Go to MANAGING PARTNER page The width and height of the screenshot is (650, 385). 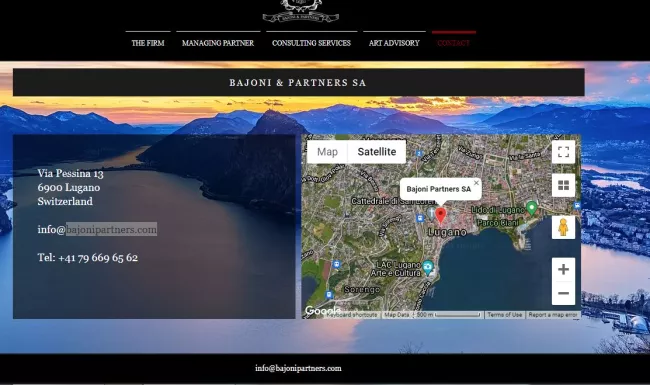point(218,43)
